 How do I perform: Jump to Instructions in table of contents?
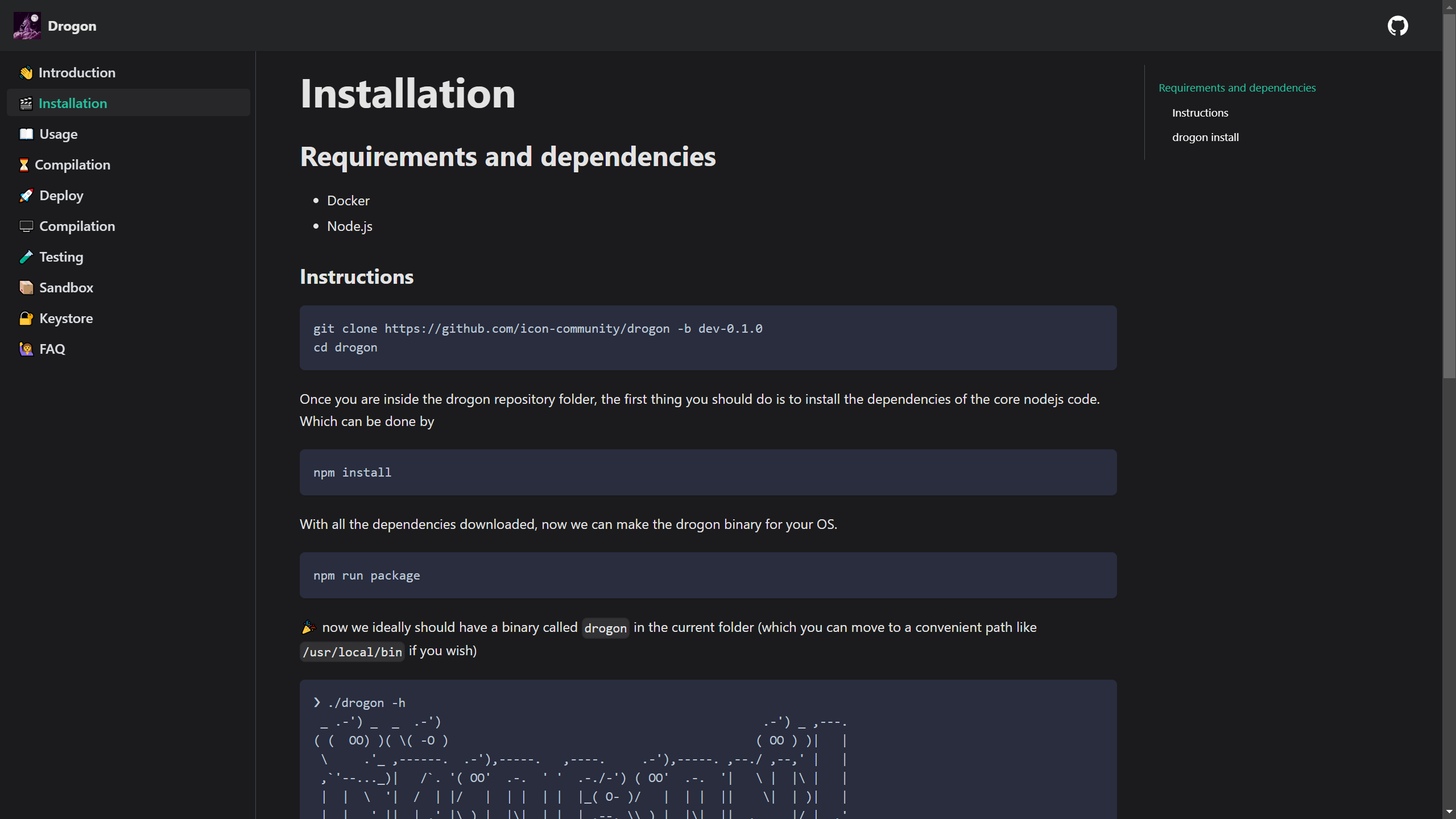(x=1200, y=113)
